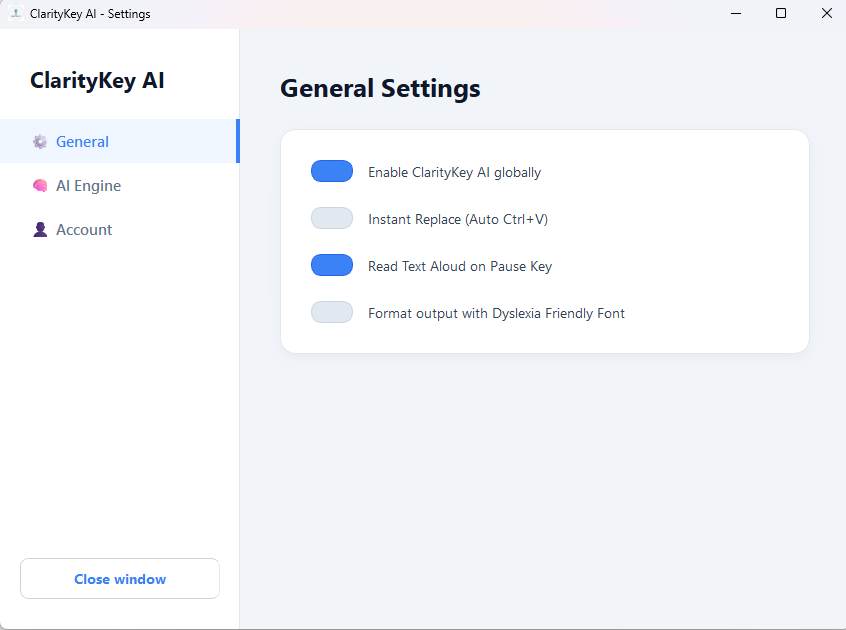846x630 pixels.
Task: Click the ClarityKey AI logo text
Action: point(96,80)
